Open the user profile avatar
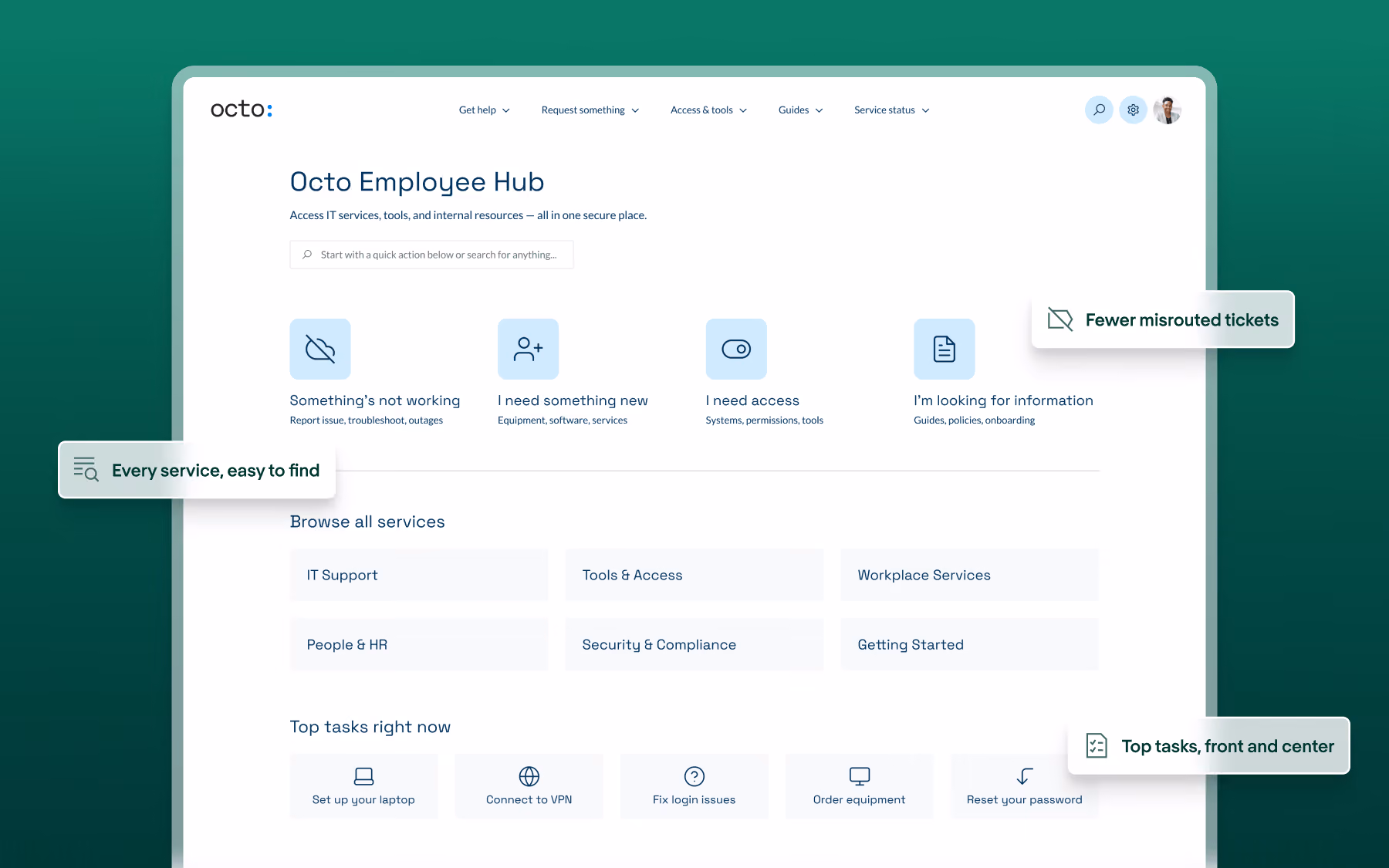The width and height of the screenshot is (1389, 868). pyautogui.click(x=1168, y=110)
